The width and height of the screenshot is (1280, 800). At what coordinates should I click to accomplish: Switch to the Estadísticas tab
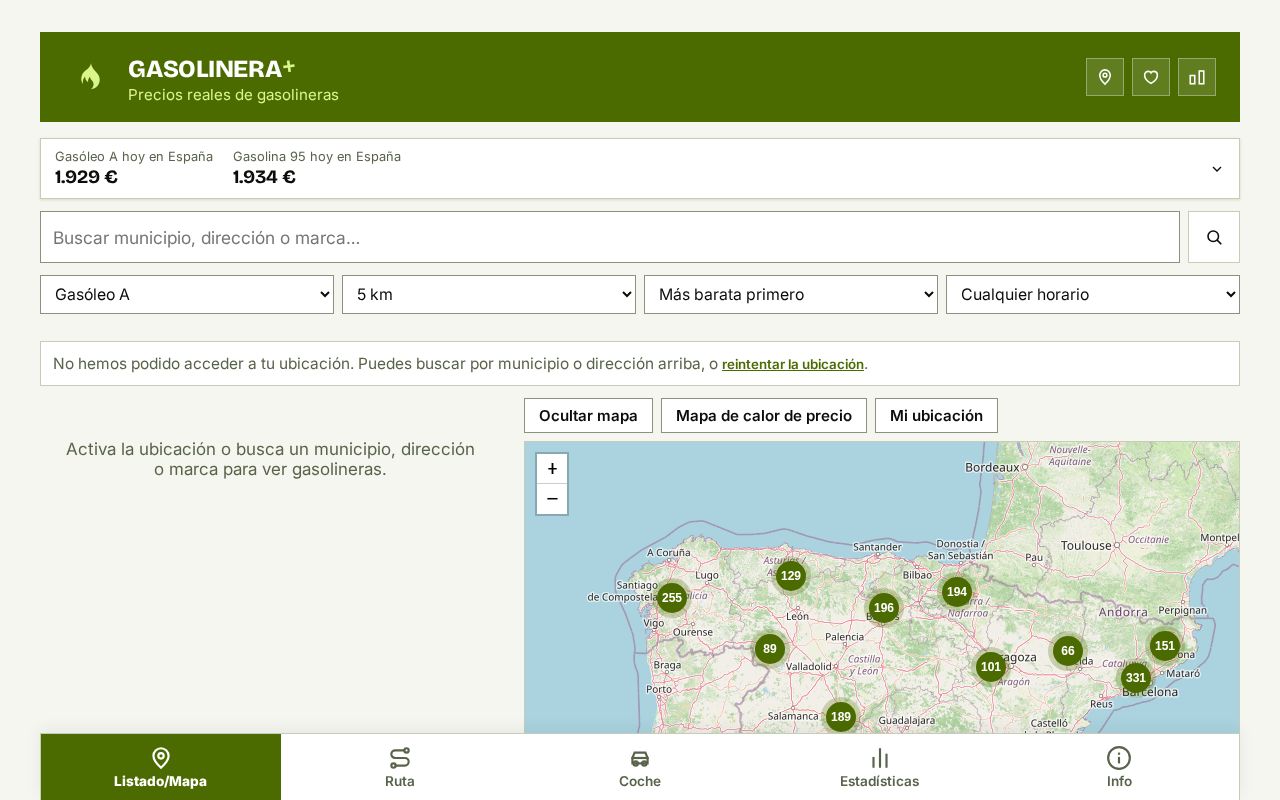pyautogui.click(x=879, y=767)
